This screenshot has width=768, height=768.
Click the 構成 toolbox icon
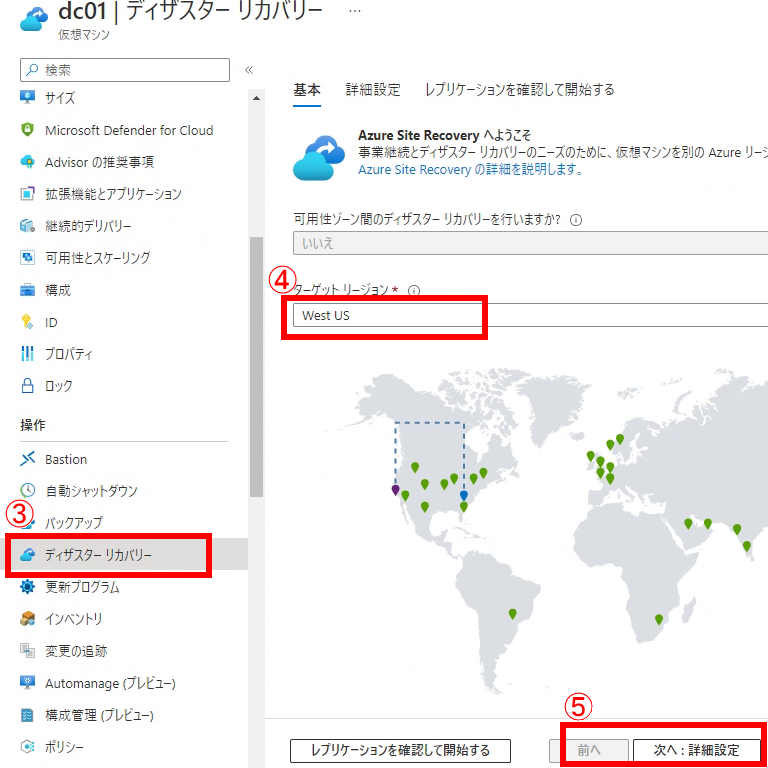pyautogui.click(x=27, y=290)
